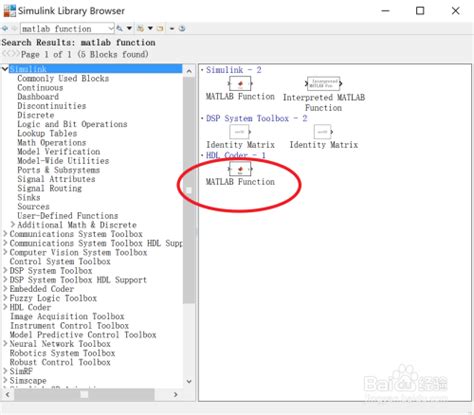Select Model Predictive Control Toolbox
474x415 pixels.
click(83, 335)
